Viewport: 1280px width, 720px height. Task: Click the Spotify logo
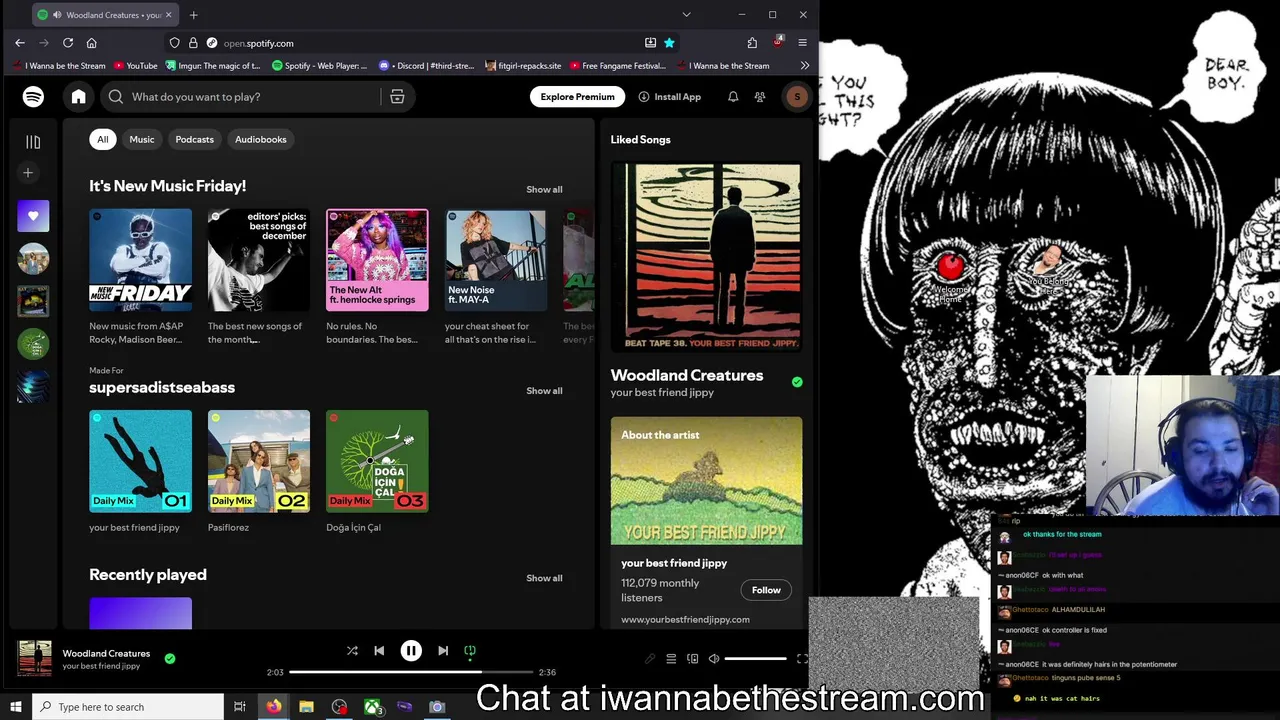click(x=33, y=97)
